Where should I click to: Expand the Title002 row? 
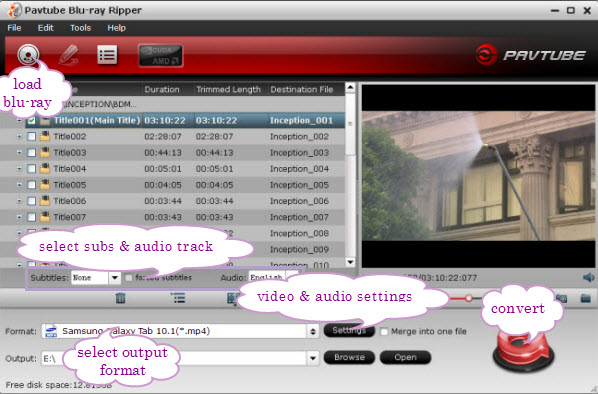[19, 137]
